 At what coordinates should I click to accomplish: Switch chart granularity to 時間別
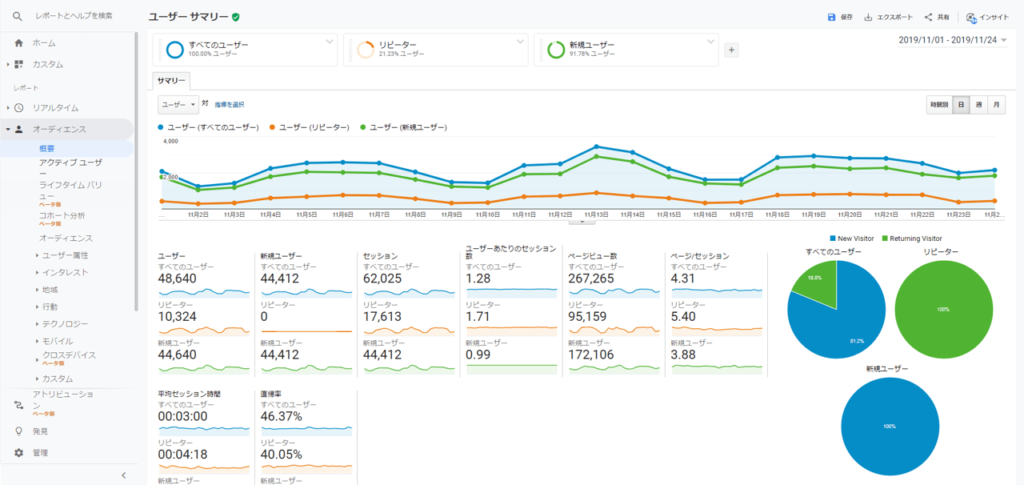[938, 104]
